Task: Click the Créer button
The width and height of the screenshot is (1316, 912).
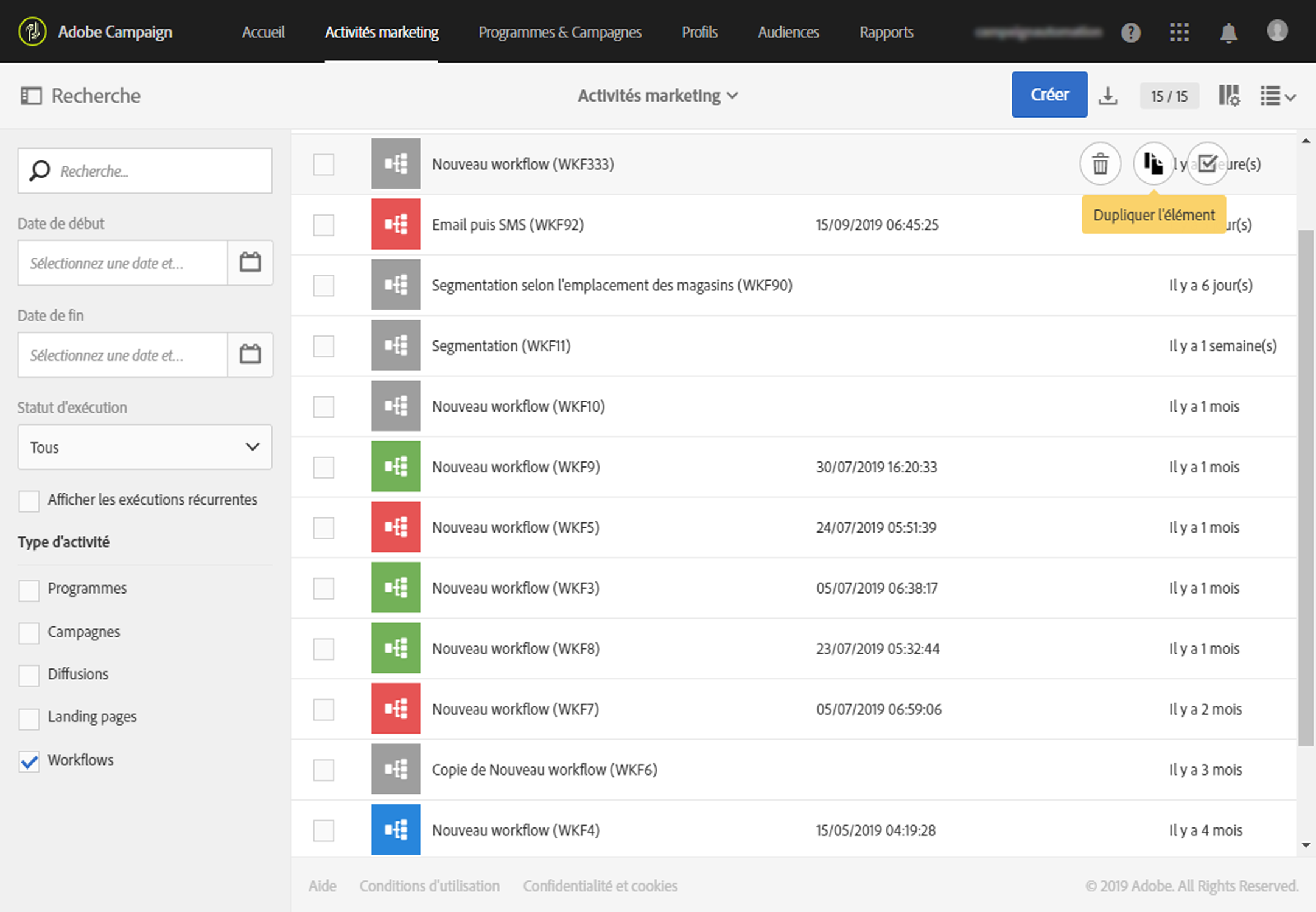Action: (x=1049, y=94)
